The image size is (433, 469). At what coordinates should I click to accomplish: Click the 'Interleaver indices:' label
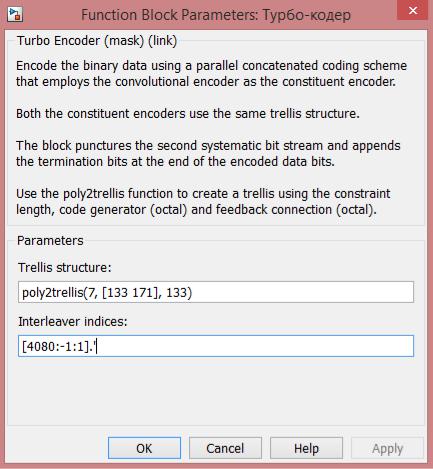tap(73, 321)
